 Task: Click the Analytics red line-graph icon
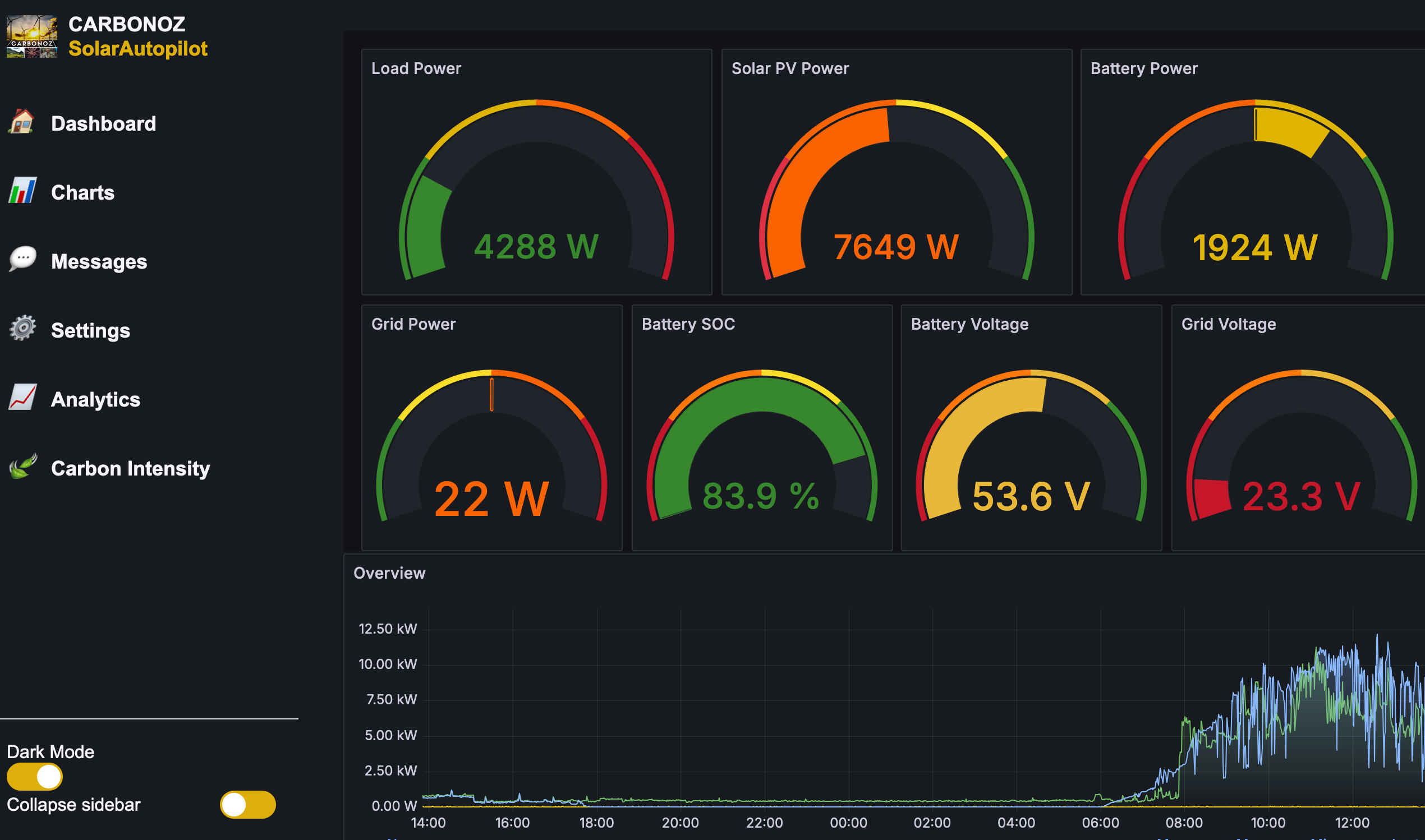(20, 398)
